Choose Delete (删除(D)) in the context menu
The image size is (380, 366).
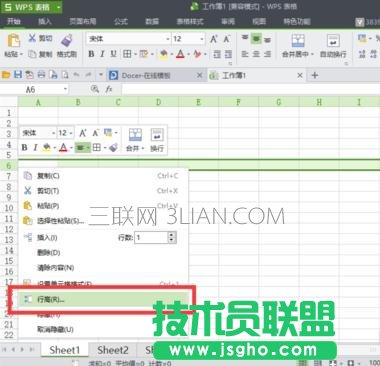coord(103,252)
